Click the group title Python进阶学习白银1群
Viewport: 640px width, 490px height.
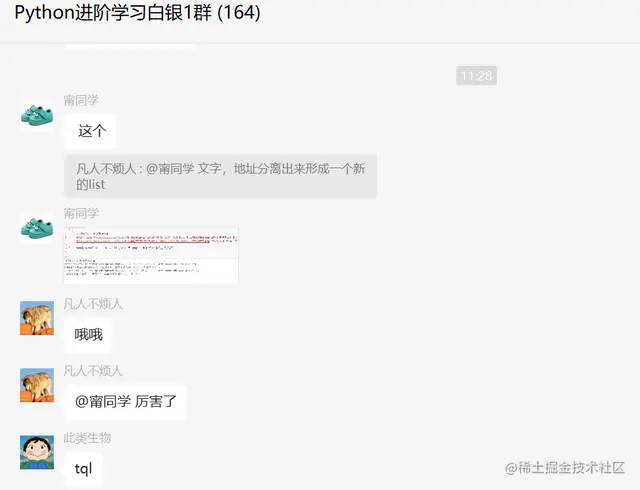click(x=113, y=12)
